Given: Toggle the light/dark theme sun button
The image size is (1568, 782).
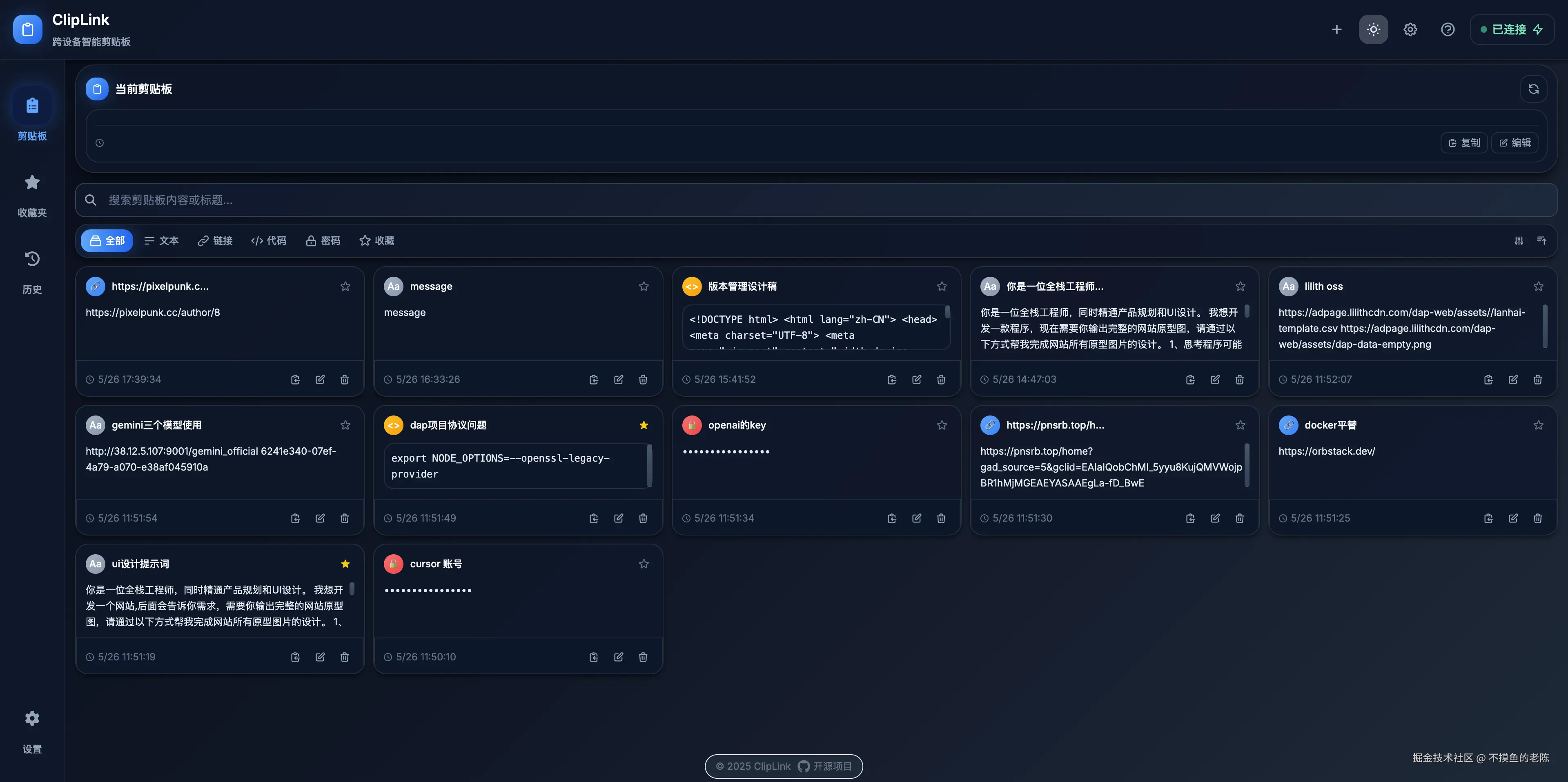Looking at the screenshot, I should pyautogui.click(x=1373, y=29).
